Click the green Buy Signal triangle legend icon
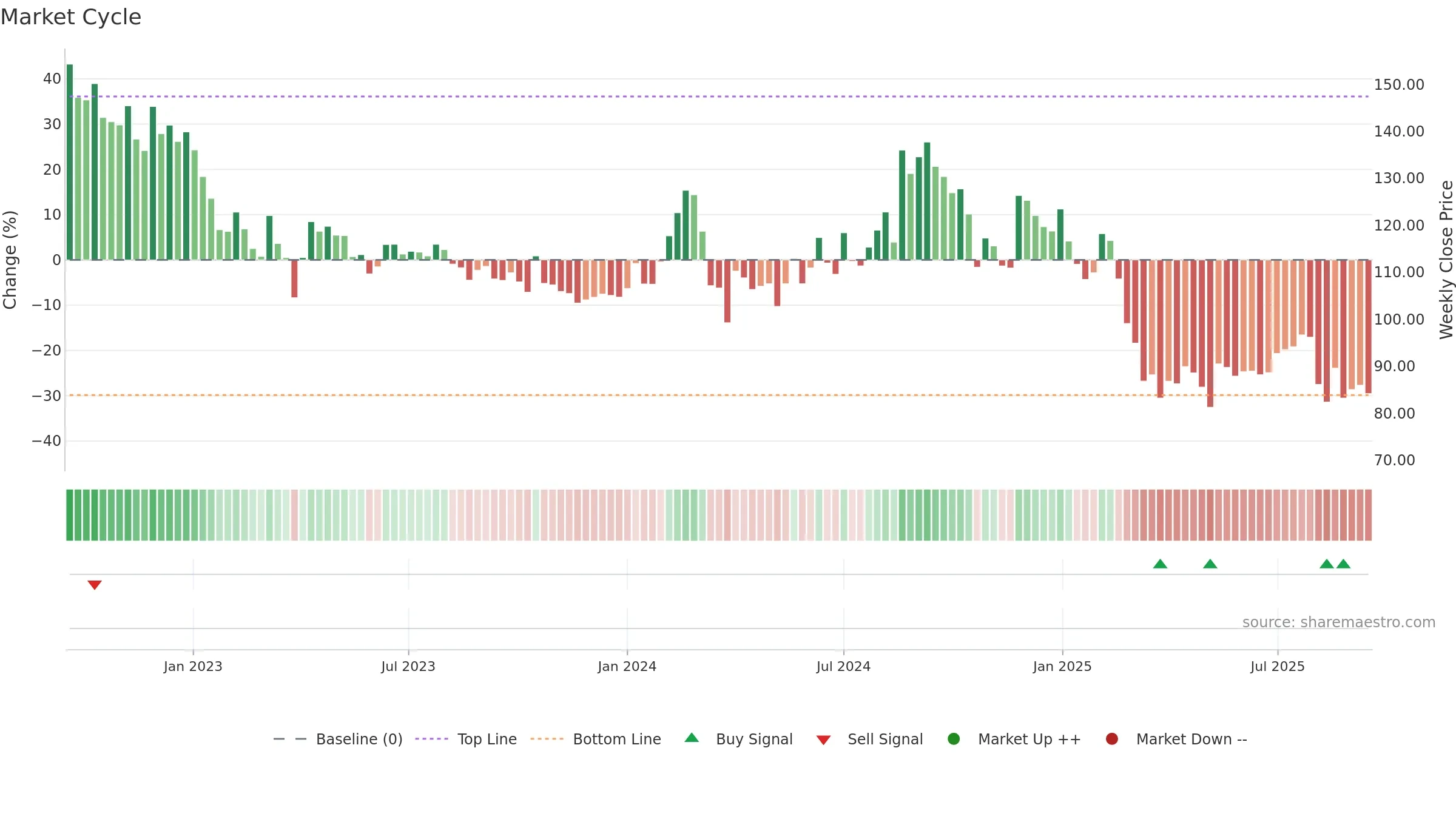Screen dimensions: 1456x819 (692, 738)
